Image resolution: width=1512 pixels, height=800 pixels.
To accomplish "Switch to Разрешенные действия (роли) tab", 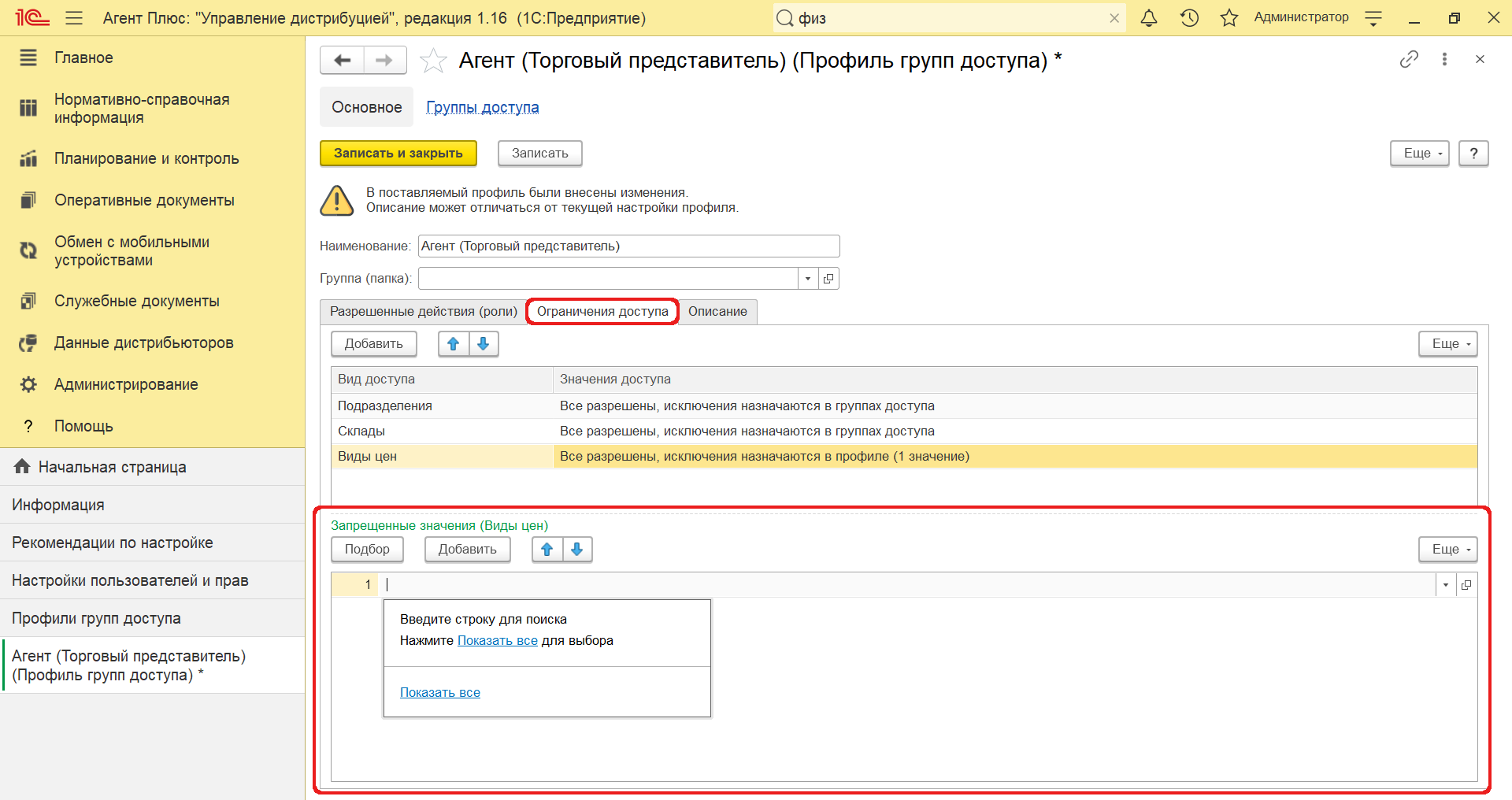I will point(424,311).
